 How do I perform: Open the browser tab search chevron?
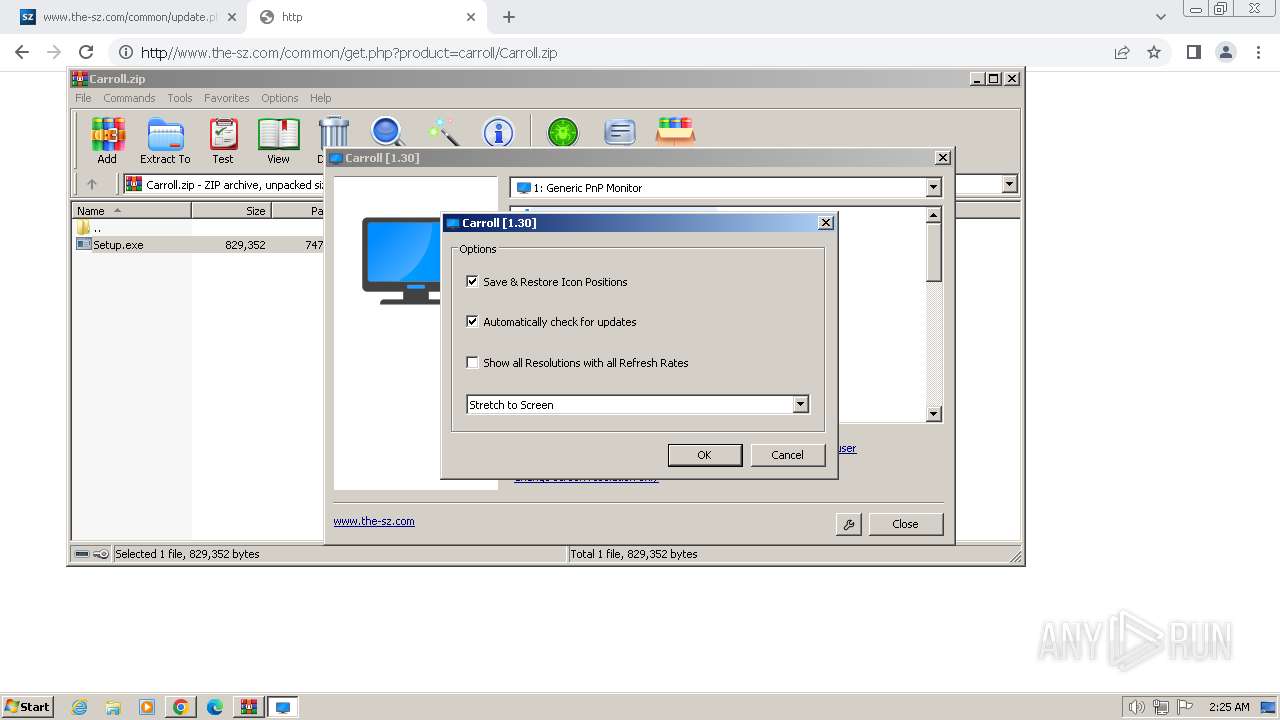coord(1160,17)
